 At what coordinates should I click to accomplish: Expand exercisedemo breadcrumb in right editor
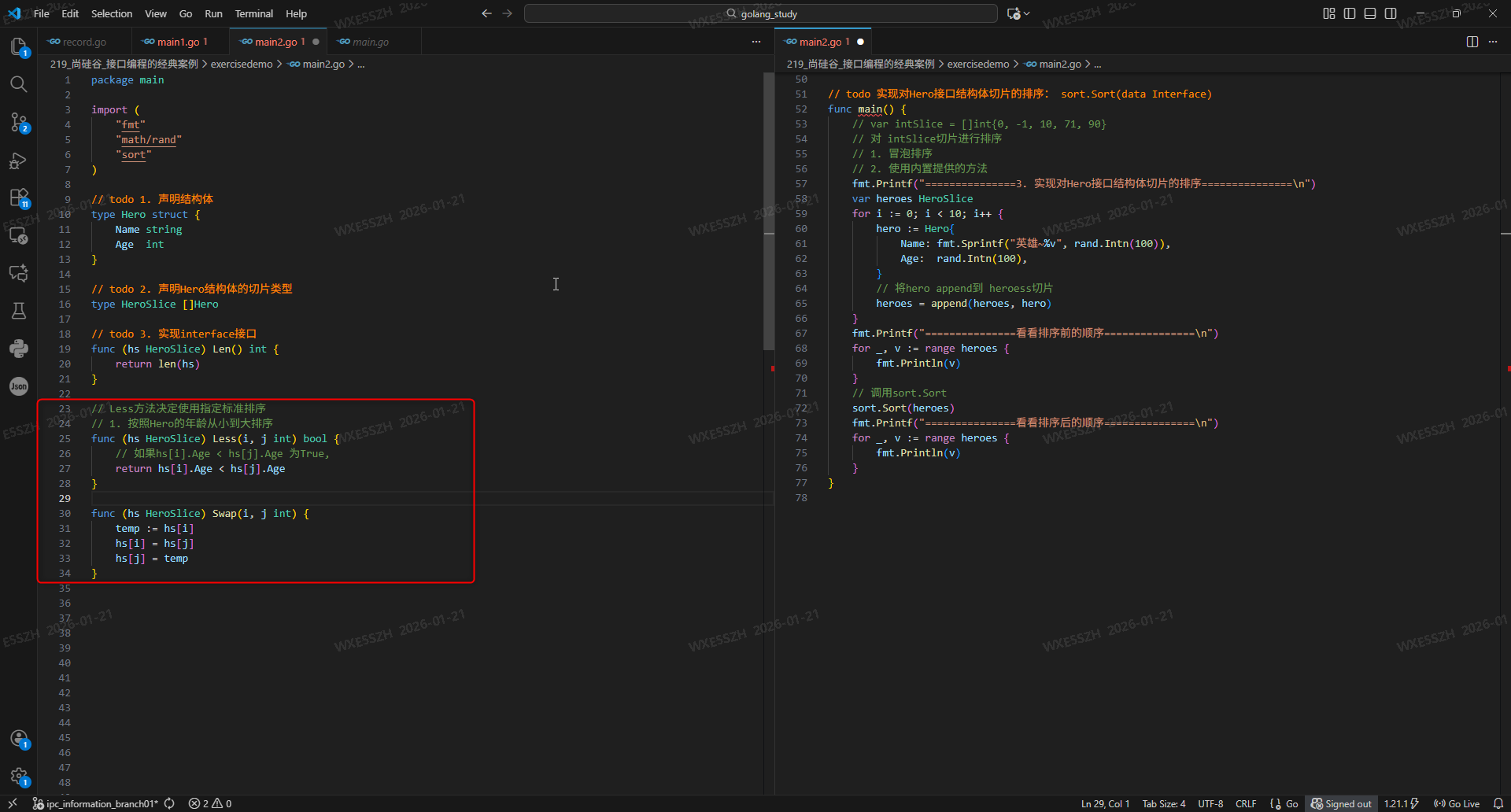(978, 64)
